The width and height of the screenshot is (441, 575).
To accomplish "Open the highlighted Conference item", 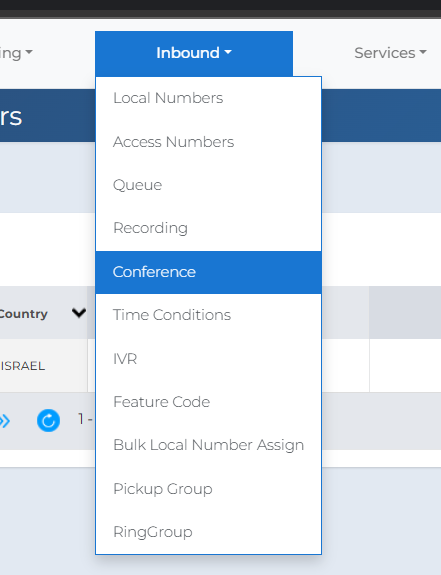I will 208,272.
